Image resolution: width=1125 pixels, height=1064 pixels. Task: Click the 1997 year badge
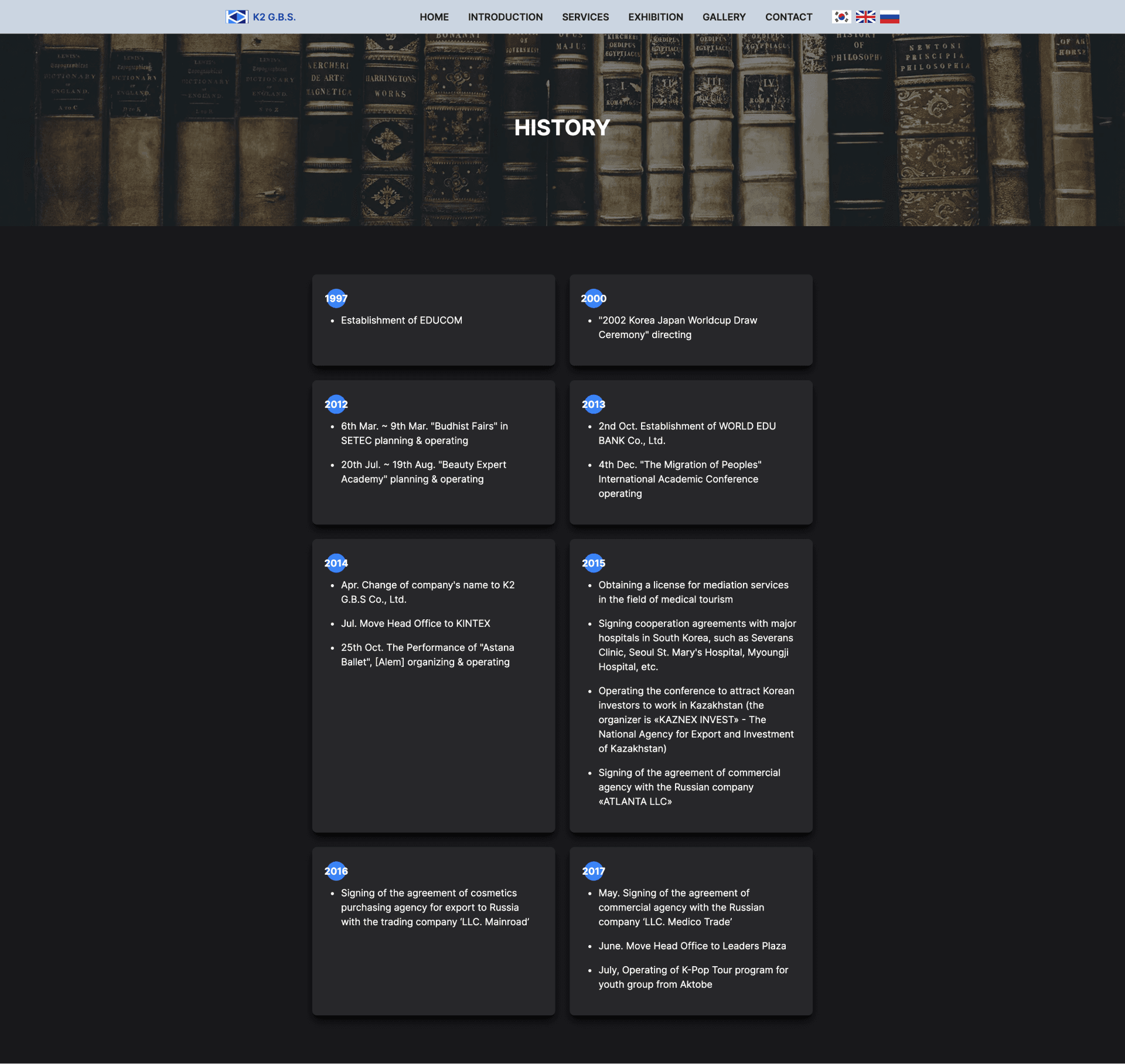(336, 299)
